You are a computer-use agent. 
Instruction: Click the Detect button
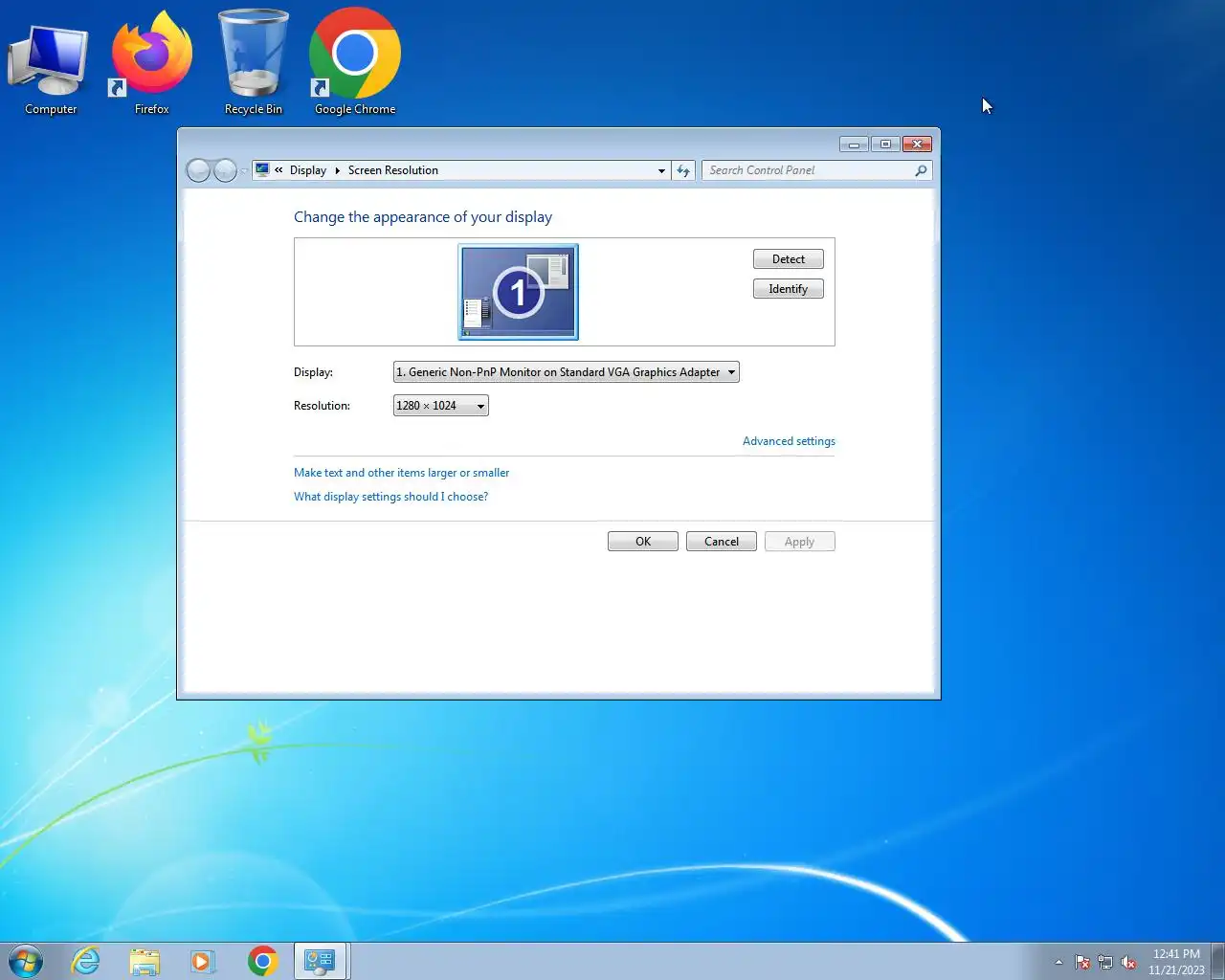coord(788,259)
